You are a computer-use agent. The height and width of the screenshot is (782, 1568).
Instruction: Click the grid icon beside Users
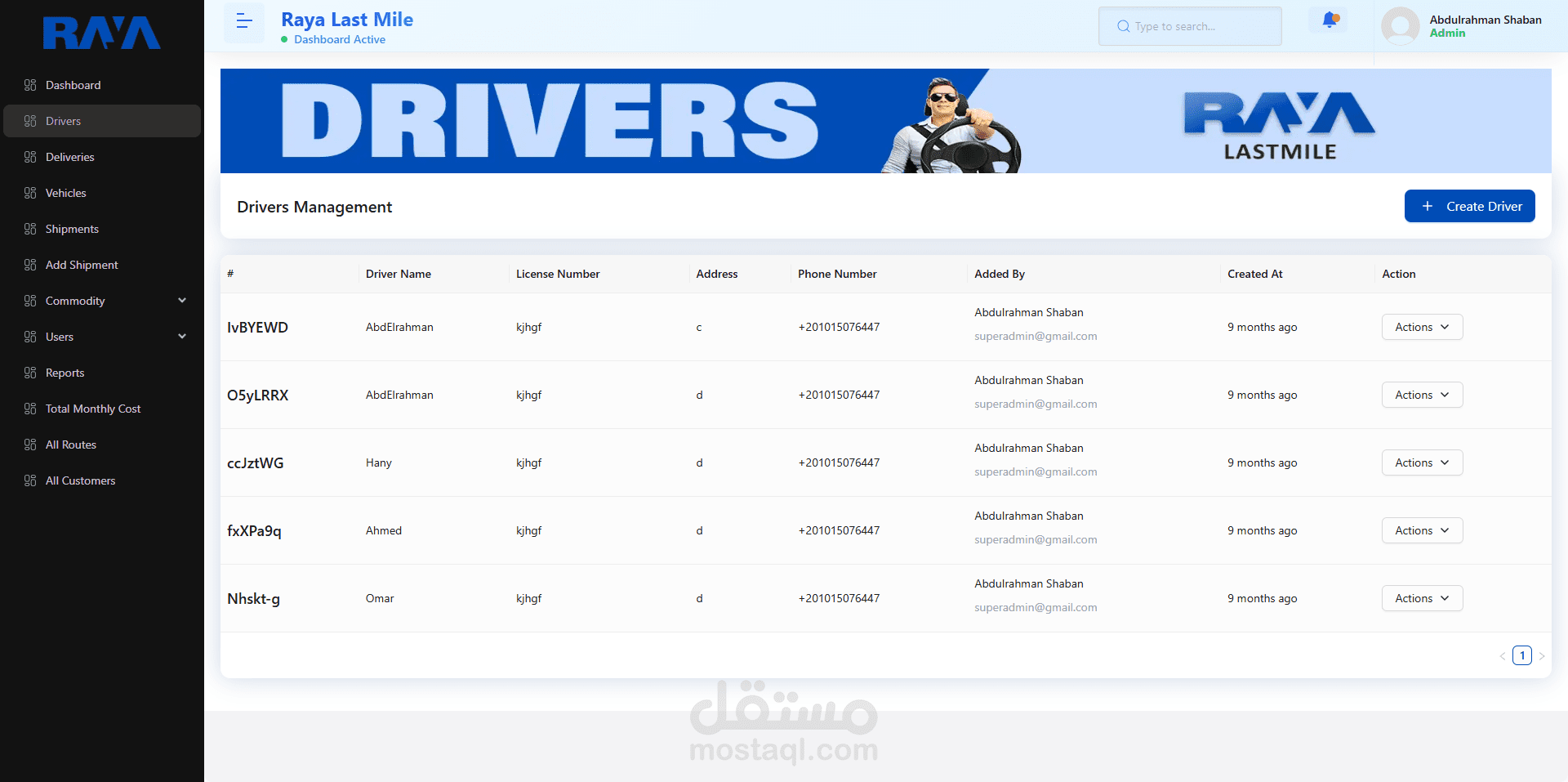[30, 337]
